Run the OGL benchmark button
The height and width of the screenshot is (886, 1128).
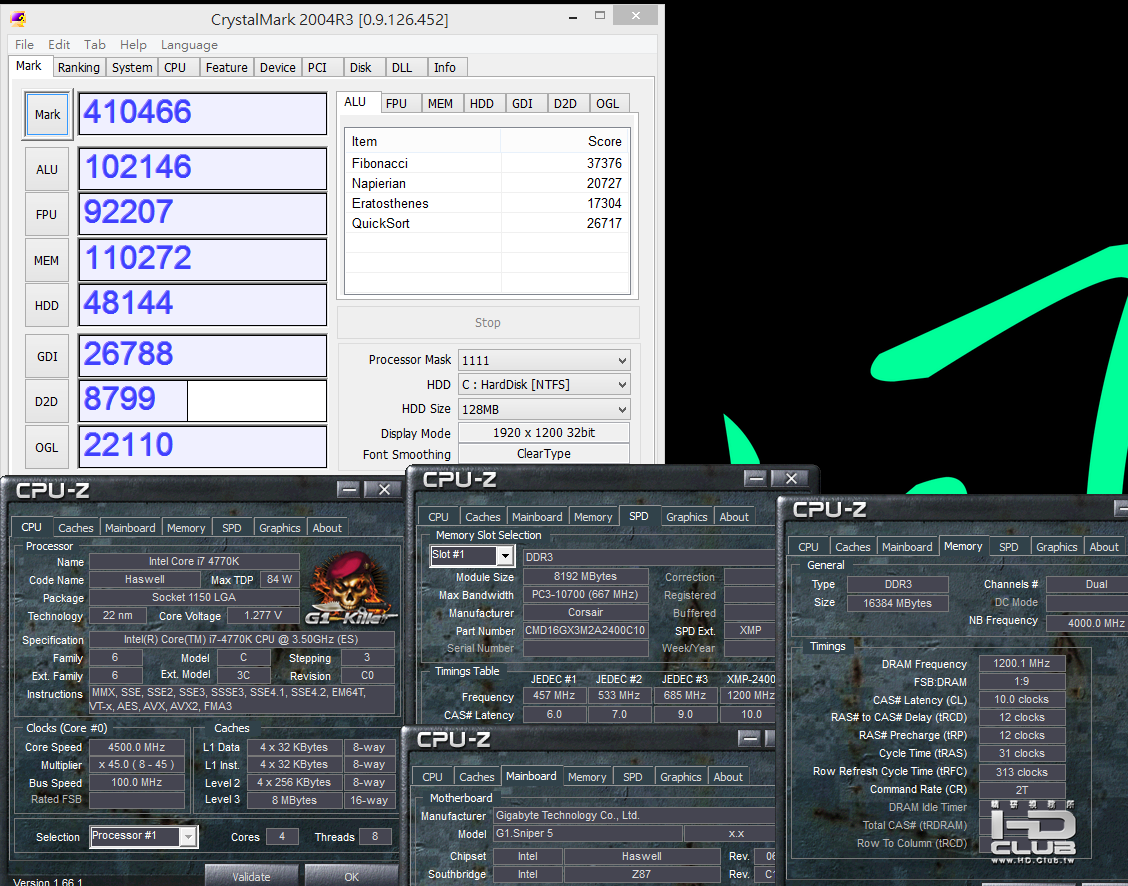pos(47,447)
